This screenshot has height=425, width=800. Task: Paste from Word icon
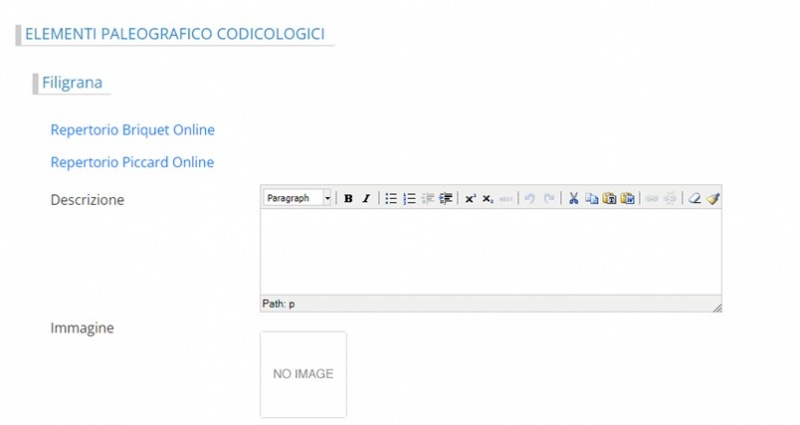(627, 199)
